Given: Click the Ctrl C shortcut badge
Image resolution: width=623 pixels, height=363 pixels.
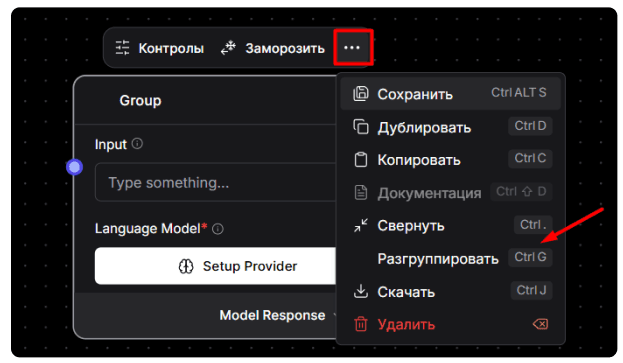Looking at the screenshot, I should pos(530,158).
